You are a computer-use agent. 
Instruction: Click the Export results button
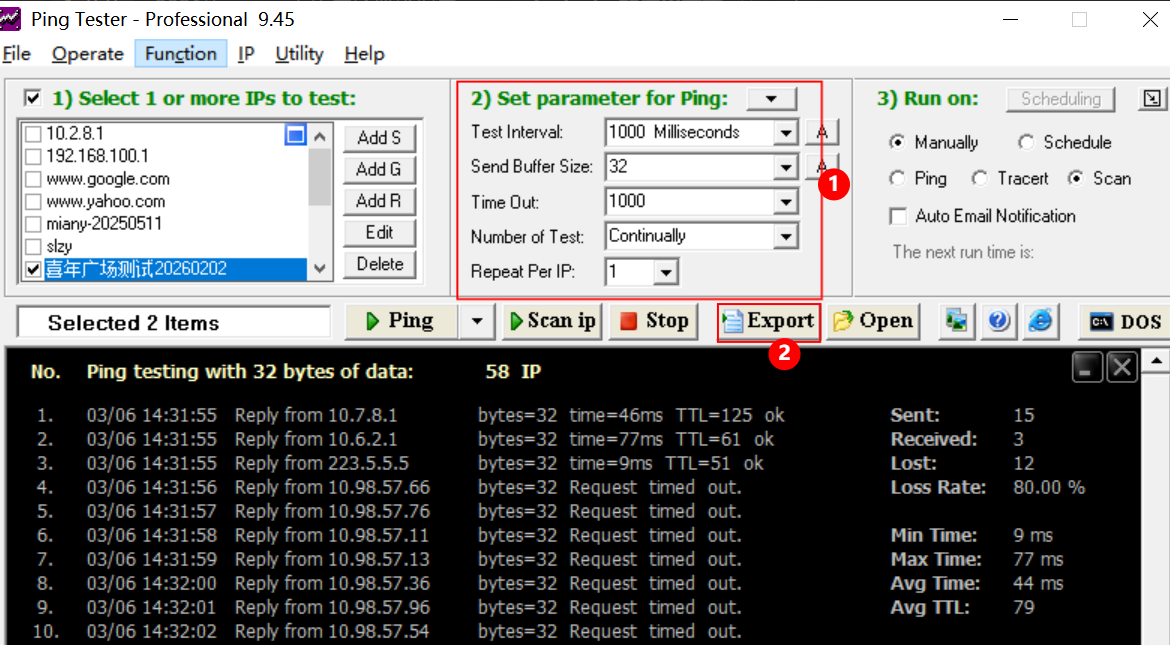(768, 321)
